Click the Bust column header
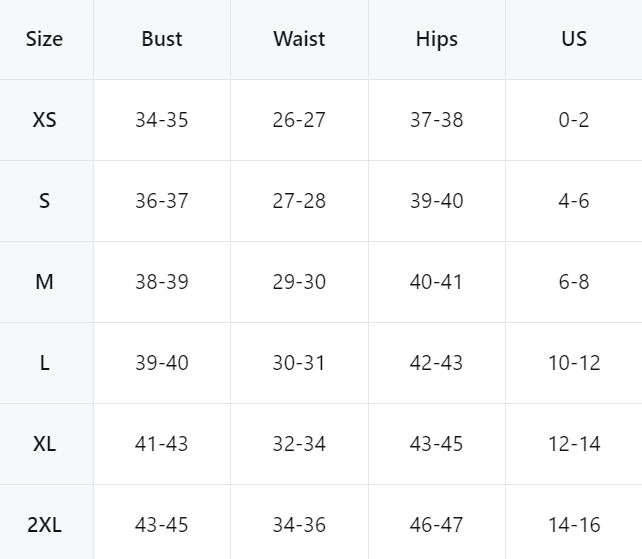This screenshot has width=642, height=559. pos(162,39)
